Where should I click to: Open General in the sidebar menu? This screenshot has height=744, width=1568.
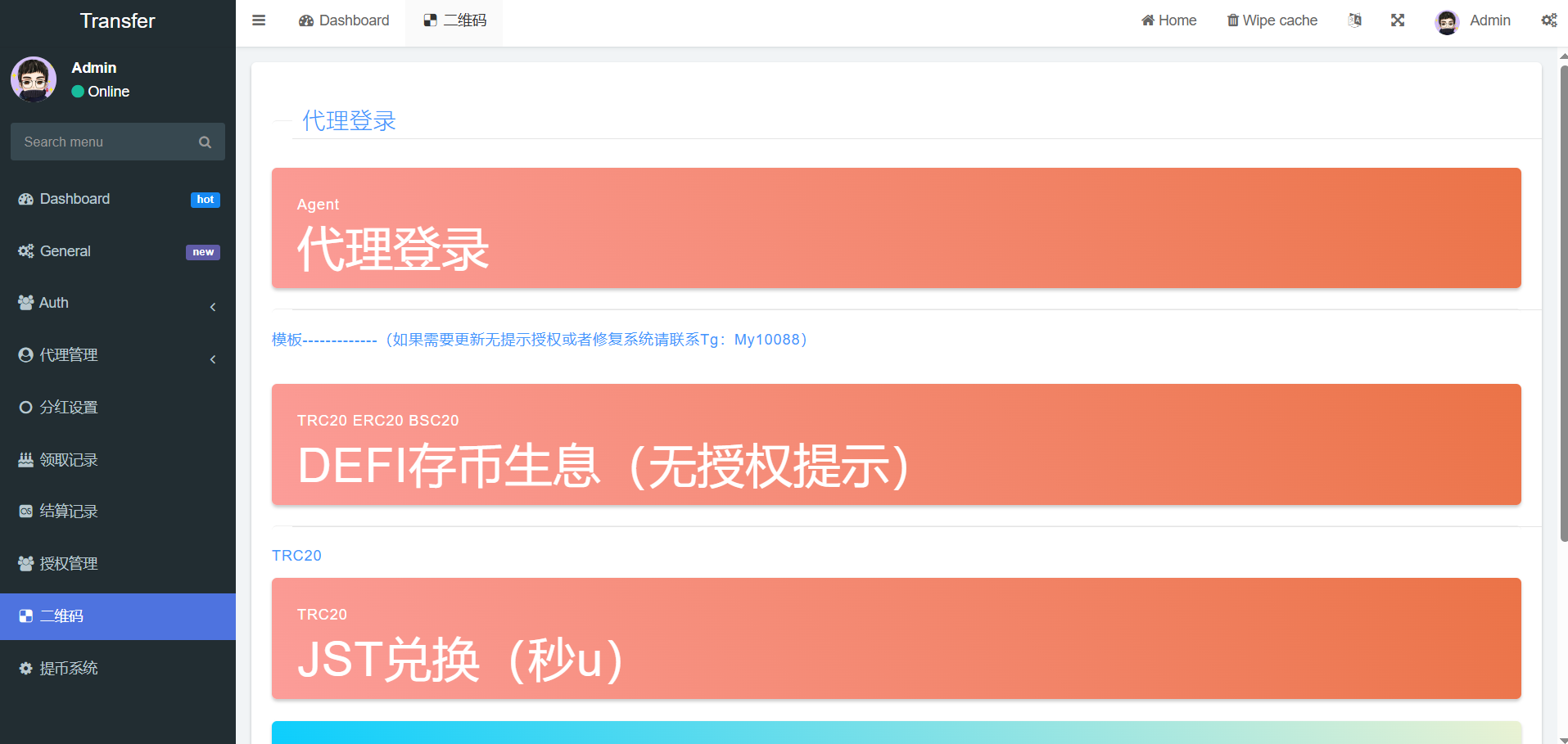[x=118, y=251]
